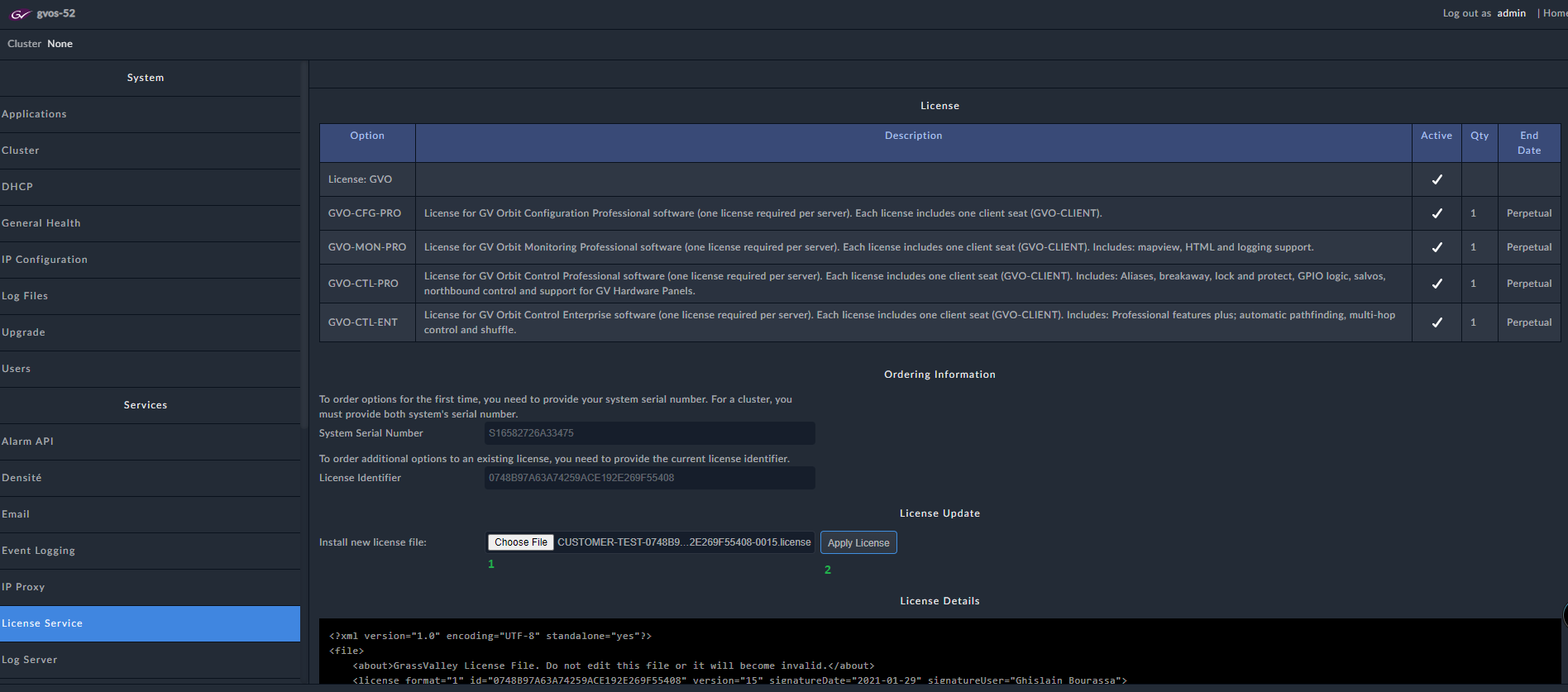Open General Health page
This screenshot has width=1568, height=692.
150,223
